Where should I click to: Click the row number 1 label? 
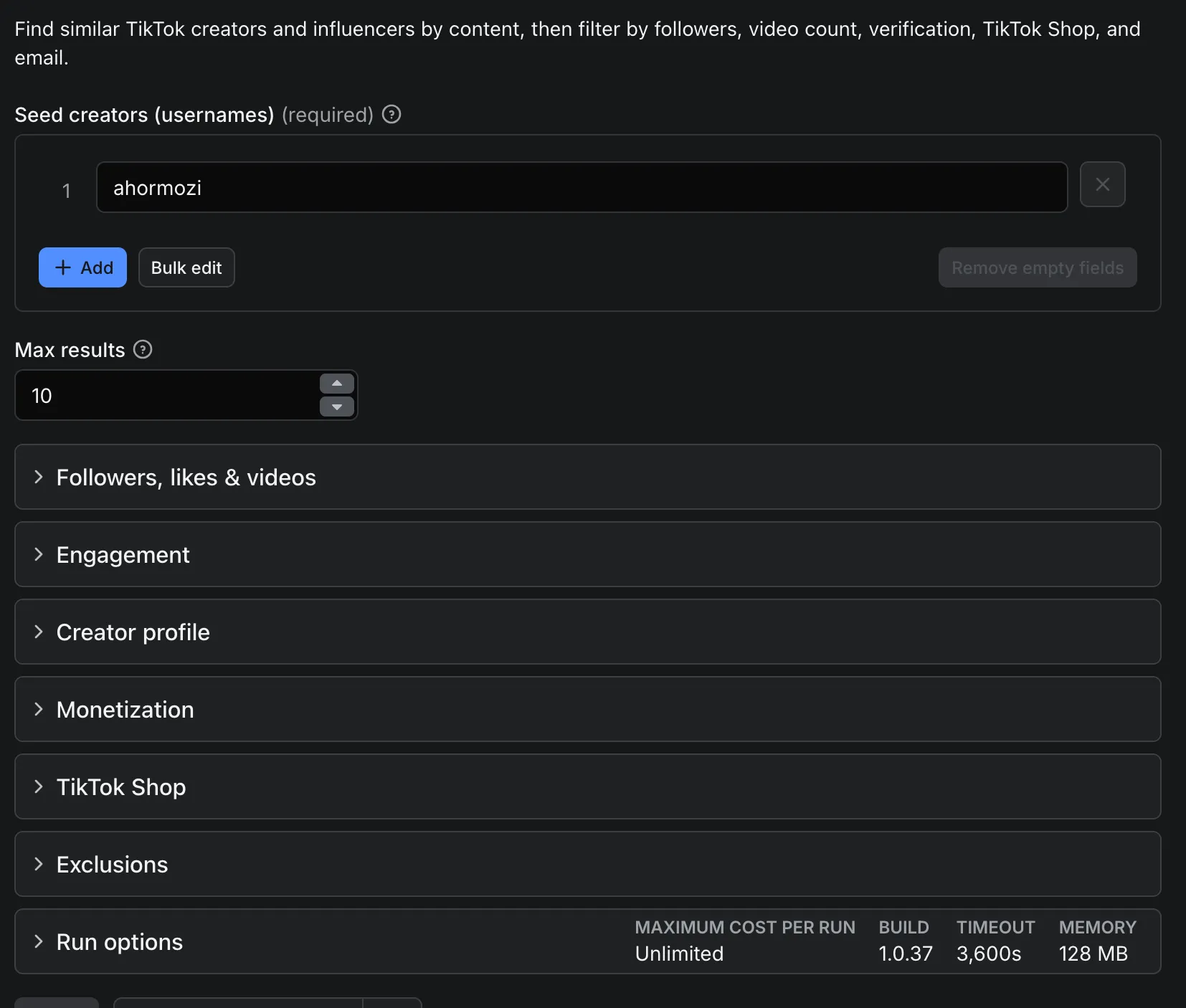coord(67,191)
